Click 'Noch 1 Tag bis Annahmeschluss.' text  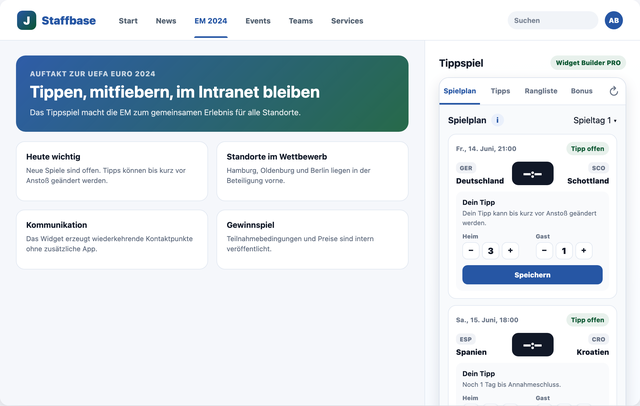click(x=511, y=384)
